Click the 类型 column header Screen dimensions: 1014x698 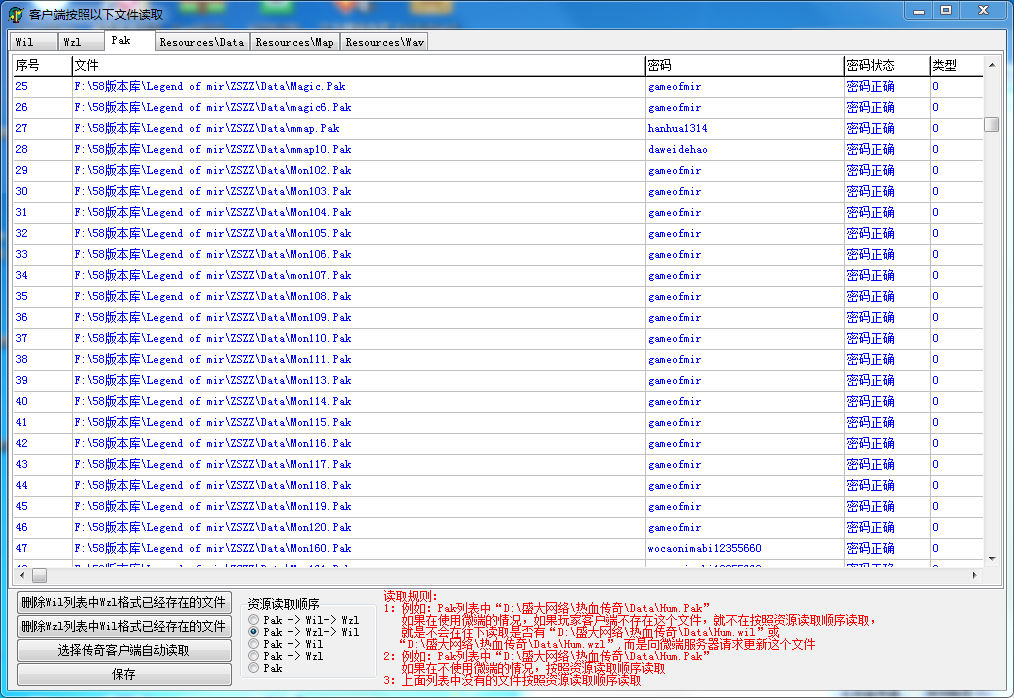click(956, 65)
